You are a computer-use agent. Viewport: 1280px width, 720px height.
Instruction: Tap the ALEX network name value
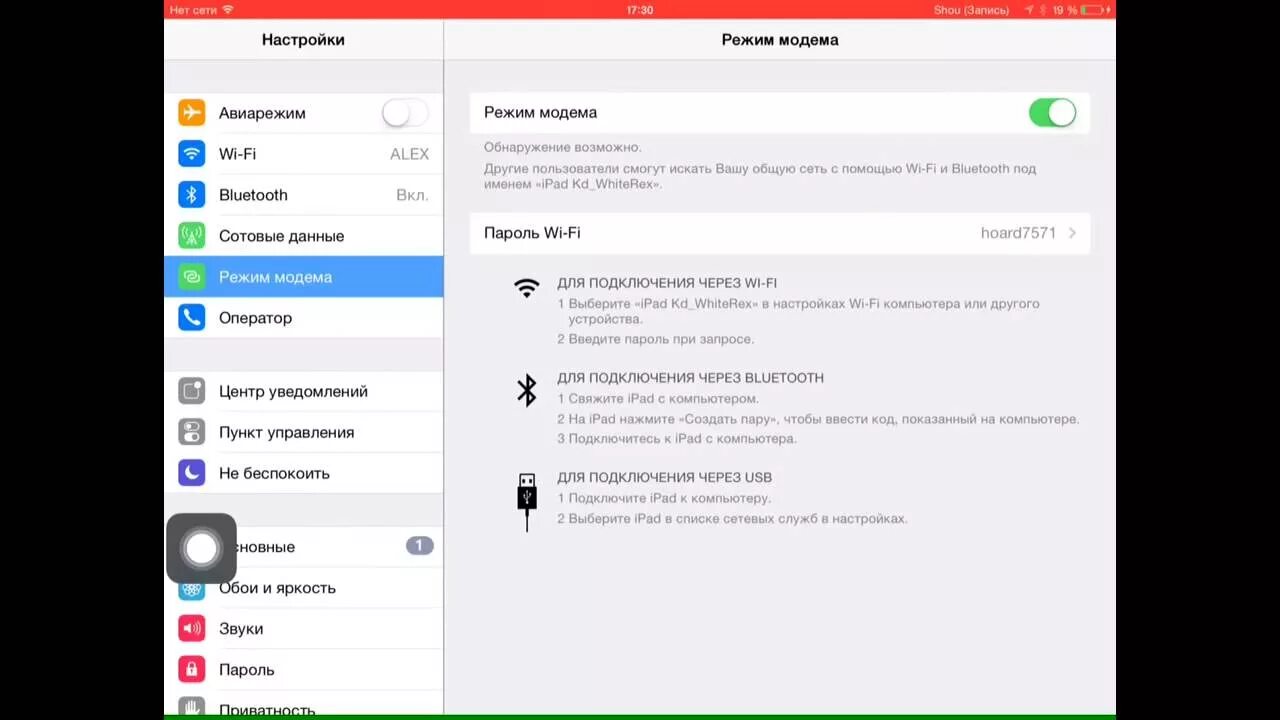tap(409, 154)
